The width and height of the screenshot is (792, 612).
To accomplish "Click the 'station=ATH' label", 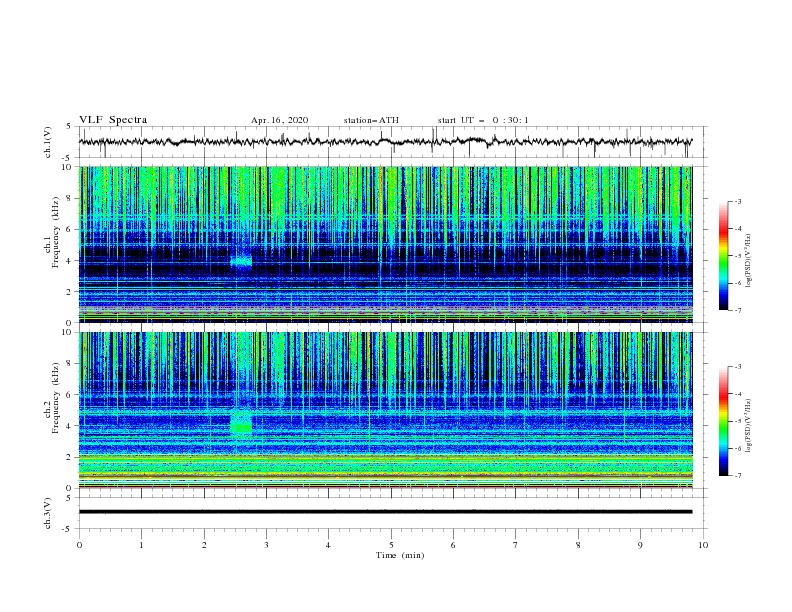I will click(371, 120).
